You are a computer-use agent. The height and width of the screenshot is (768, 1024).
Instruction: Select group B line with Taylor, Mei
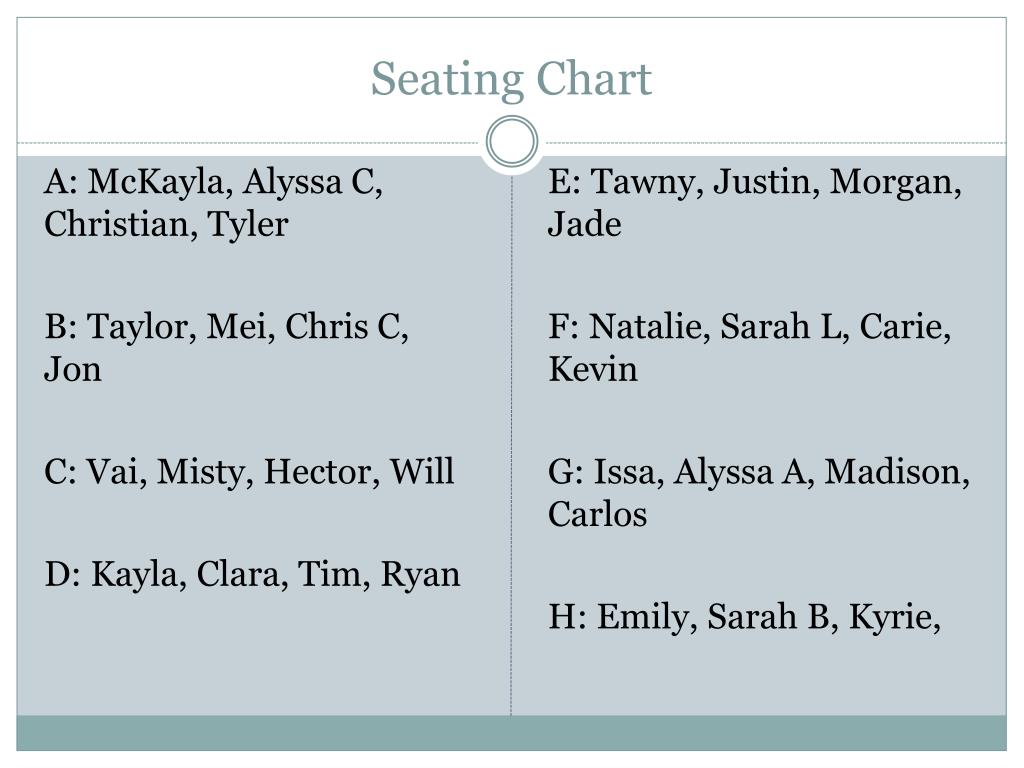(227, 327)
